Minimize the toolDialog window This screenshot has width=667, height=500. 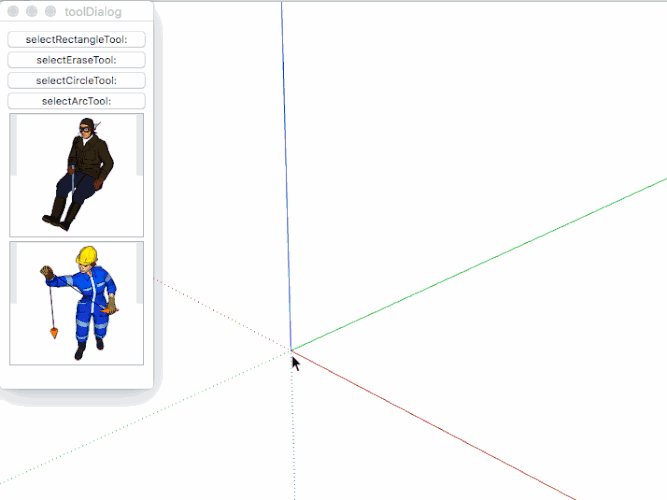(32, 11)
